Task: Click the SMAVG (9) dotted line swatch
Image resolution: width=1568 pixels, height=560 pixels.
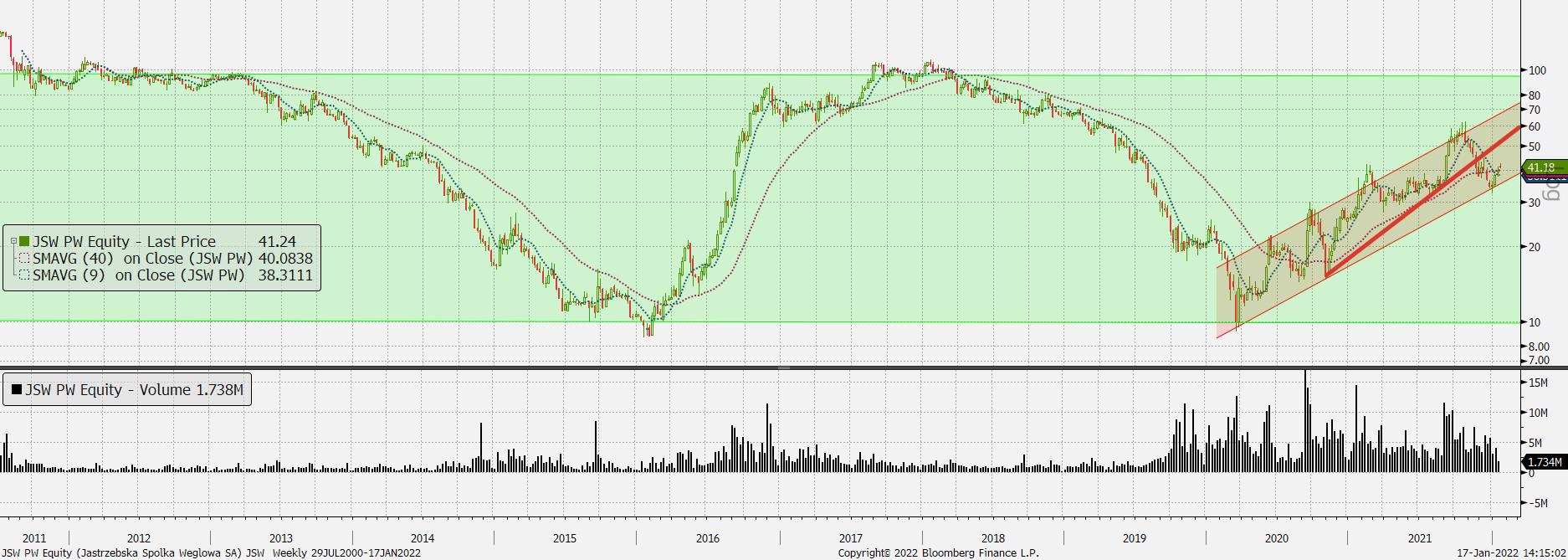Action: pyautogui.click(x=24, y=275)
